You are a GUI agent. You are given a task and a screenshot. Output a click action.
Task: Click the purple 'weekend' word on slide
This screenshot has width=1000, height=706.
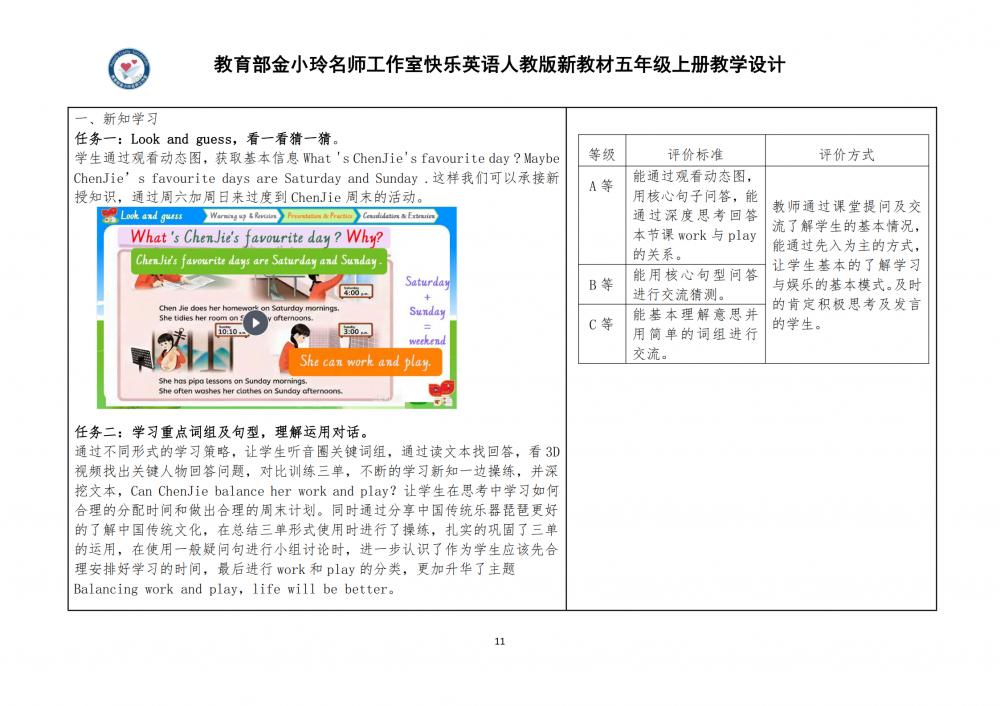[427, 341]
